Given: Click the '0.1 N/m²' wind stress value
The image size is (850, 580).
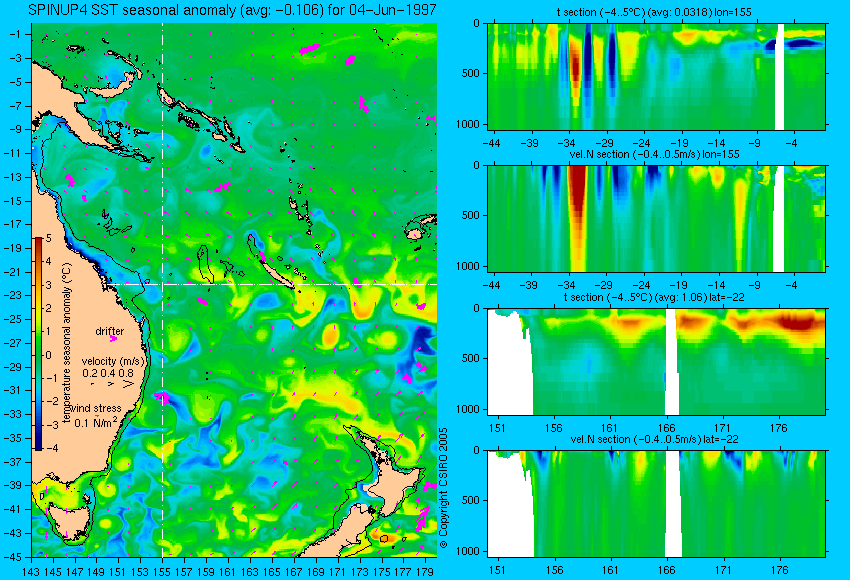Looking at the screenshot, I should [95, 422].
